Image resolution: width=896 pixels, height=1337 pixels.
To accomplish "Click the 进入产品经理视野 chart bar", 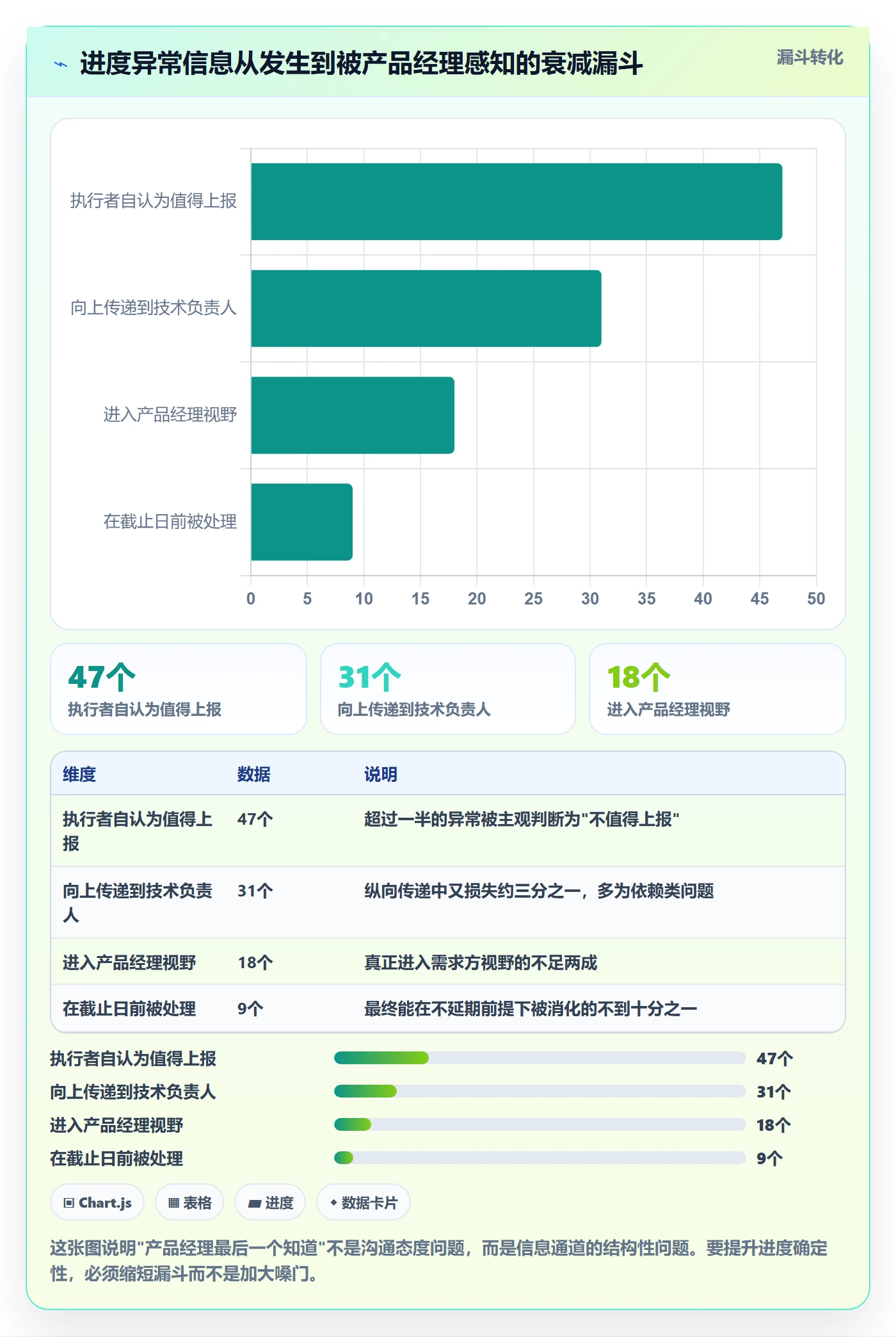I will pyautogui.click(x=353, y=416).
